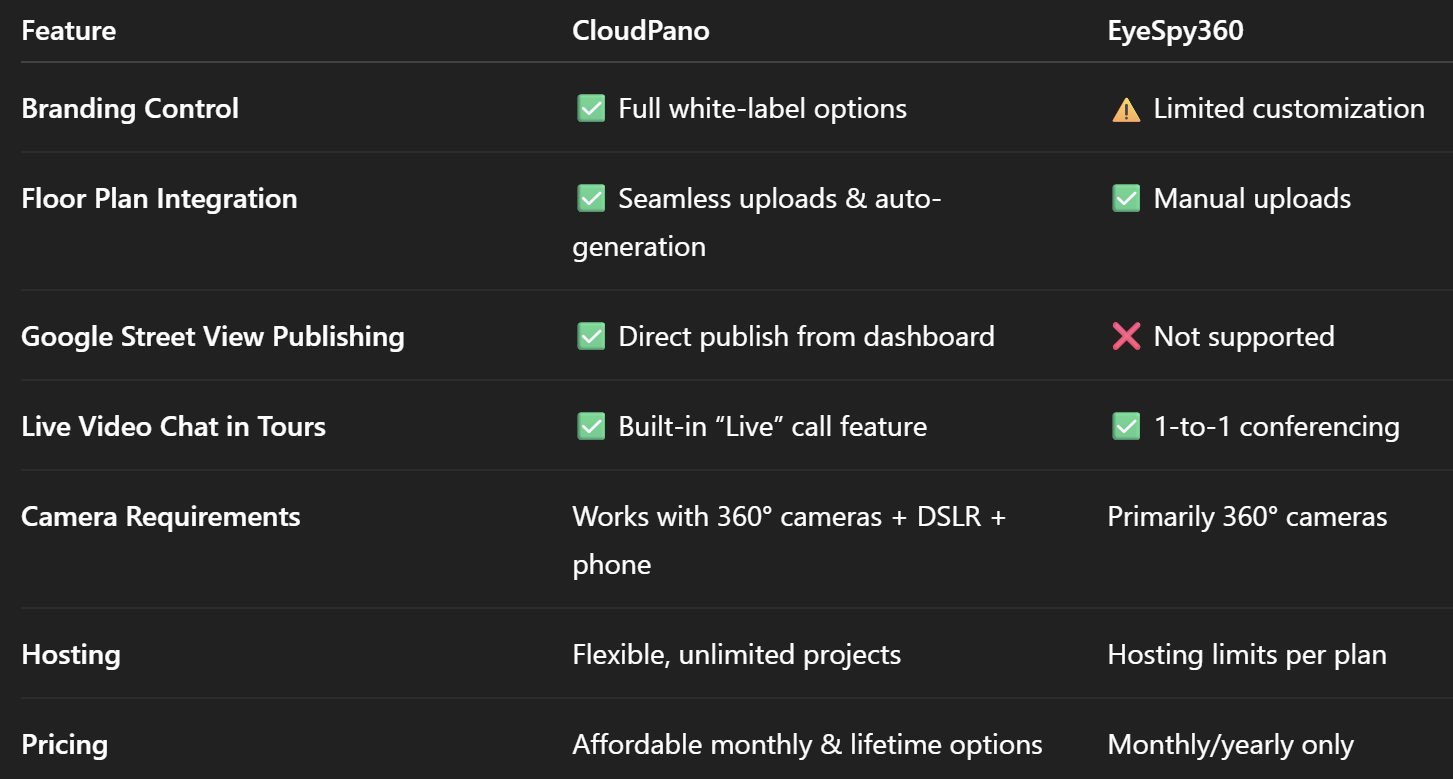The height and width of the screenshot is (779, 1453).
Task: Click the text Monthly/yearly only
Action: (x=1230, y=744)
